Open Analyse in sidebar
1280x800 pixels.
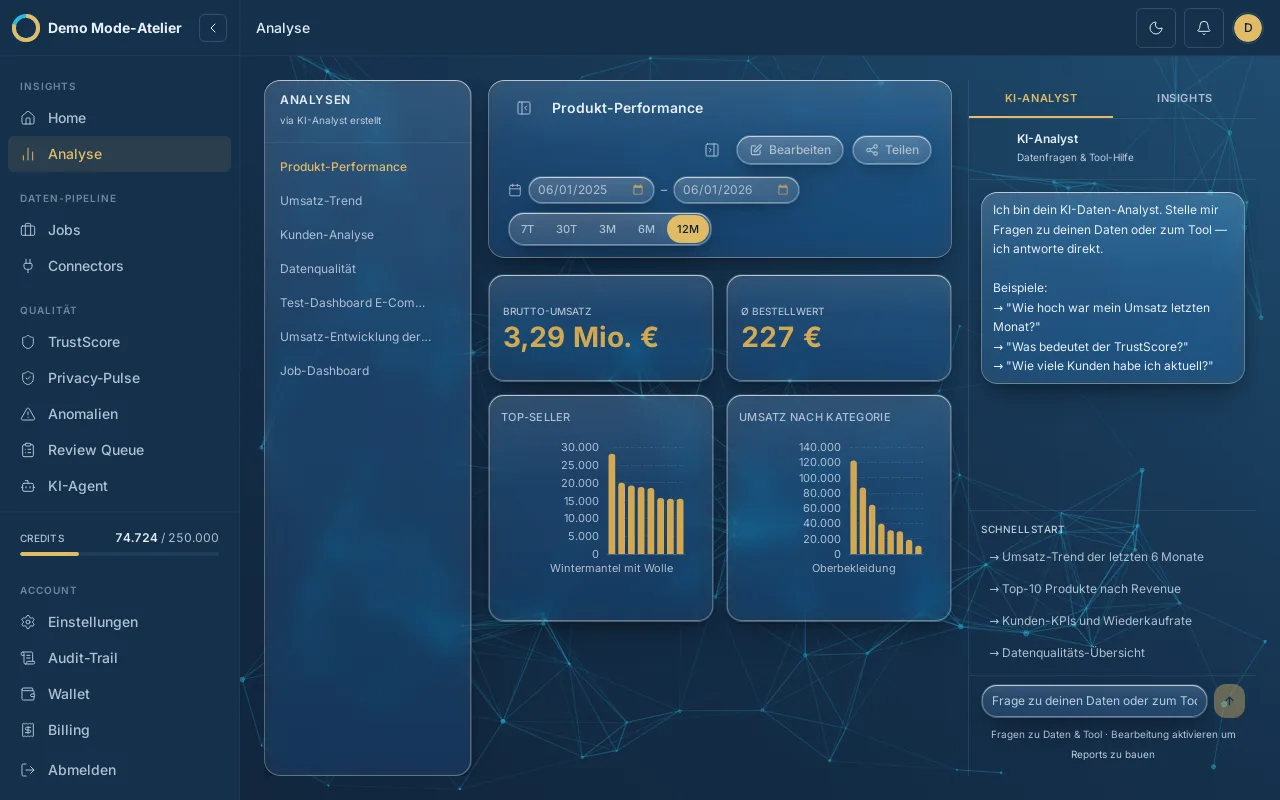pos(119,154)
